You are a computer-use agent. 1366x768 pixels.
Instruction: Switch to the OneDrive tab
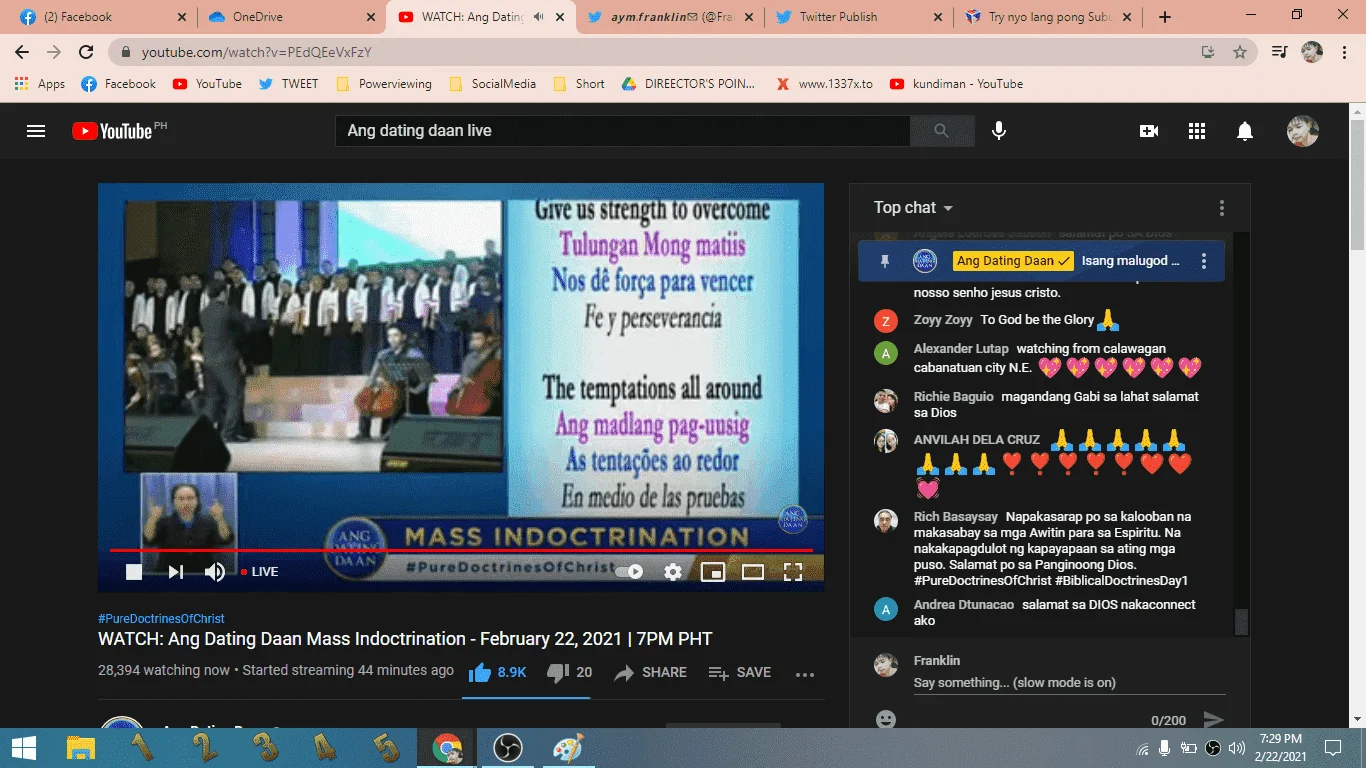click(x=290, y=17)
